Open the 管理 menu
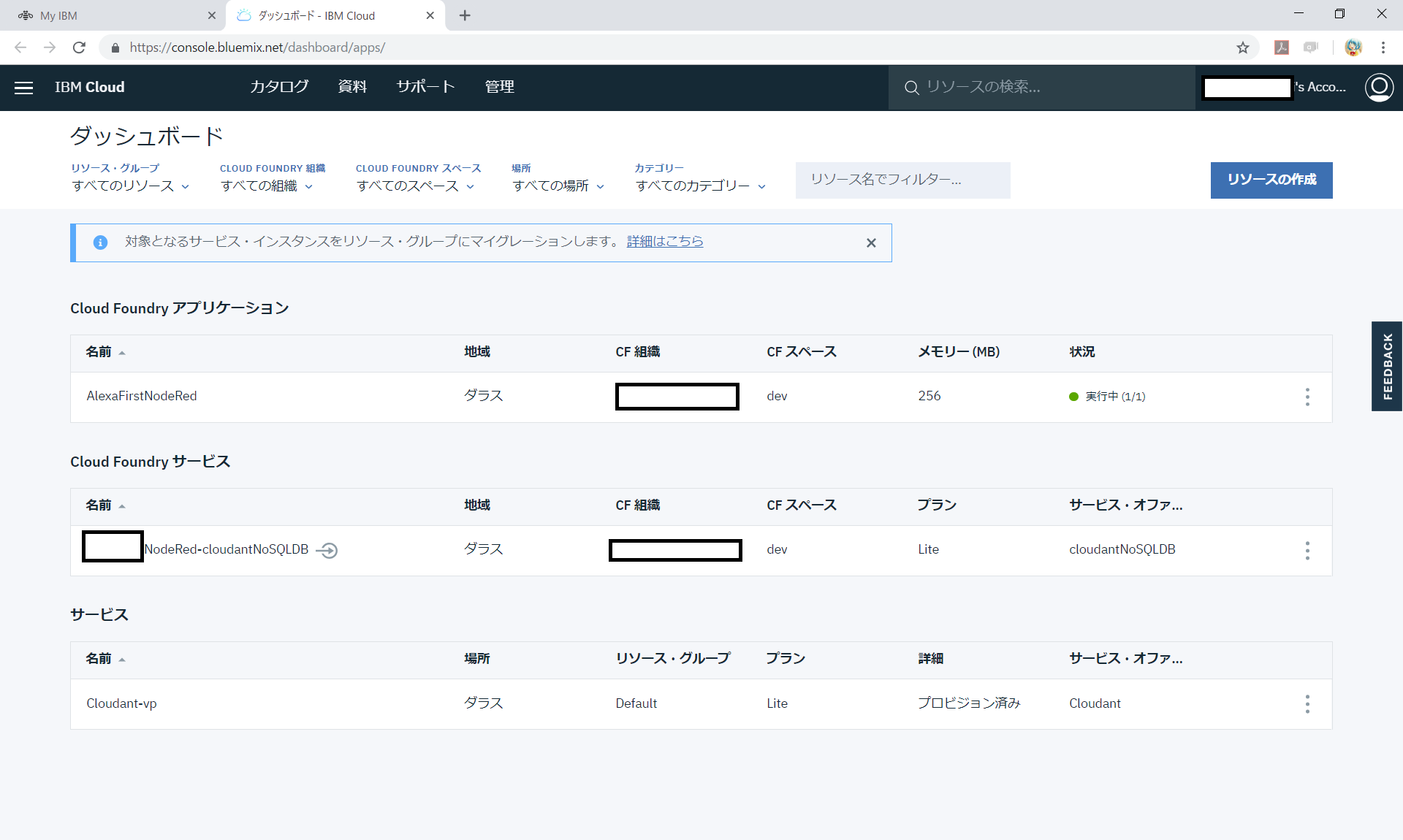Image resolution: width=1403 pixels, height=840 pixels. coord(499,87)
